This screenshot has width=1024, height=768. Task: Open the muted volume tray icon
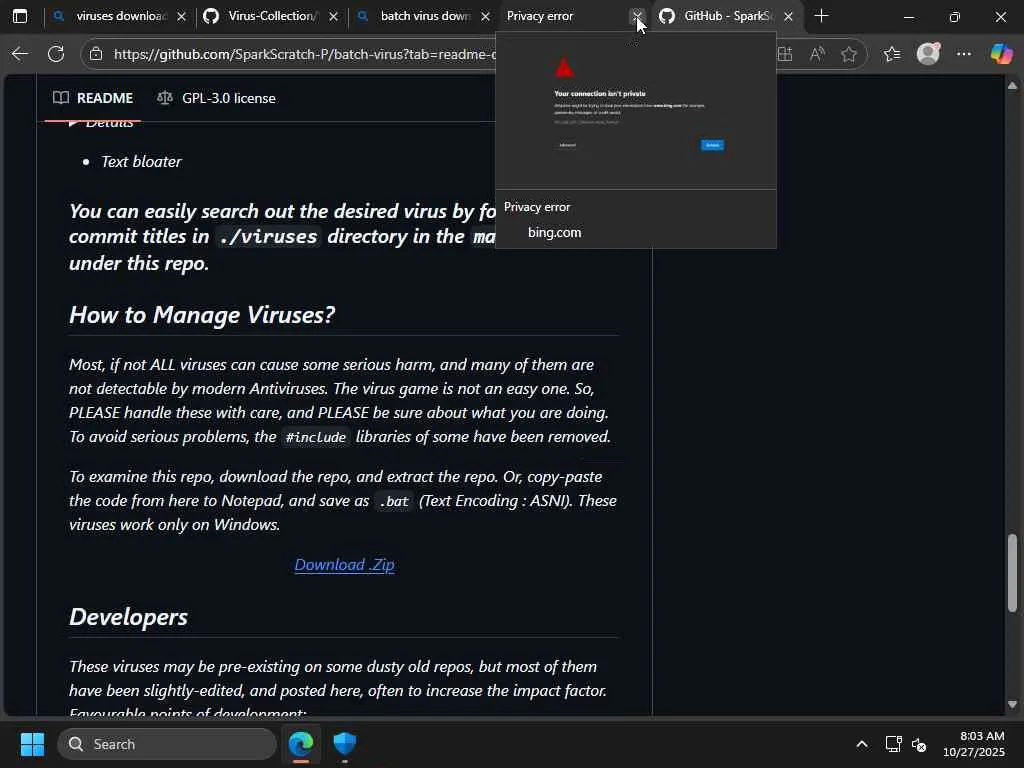(x=919, y=744)
